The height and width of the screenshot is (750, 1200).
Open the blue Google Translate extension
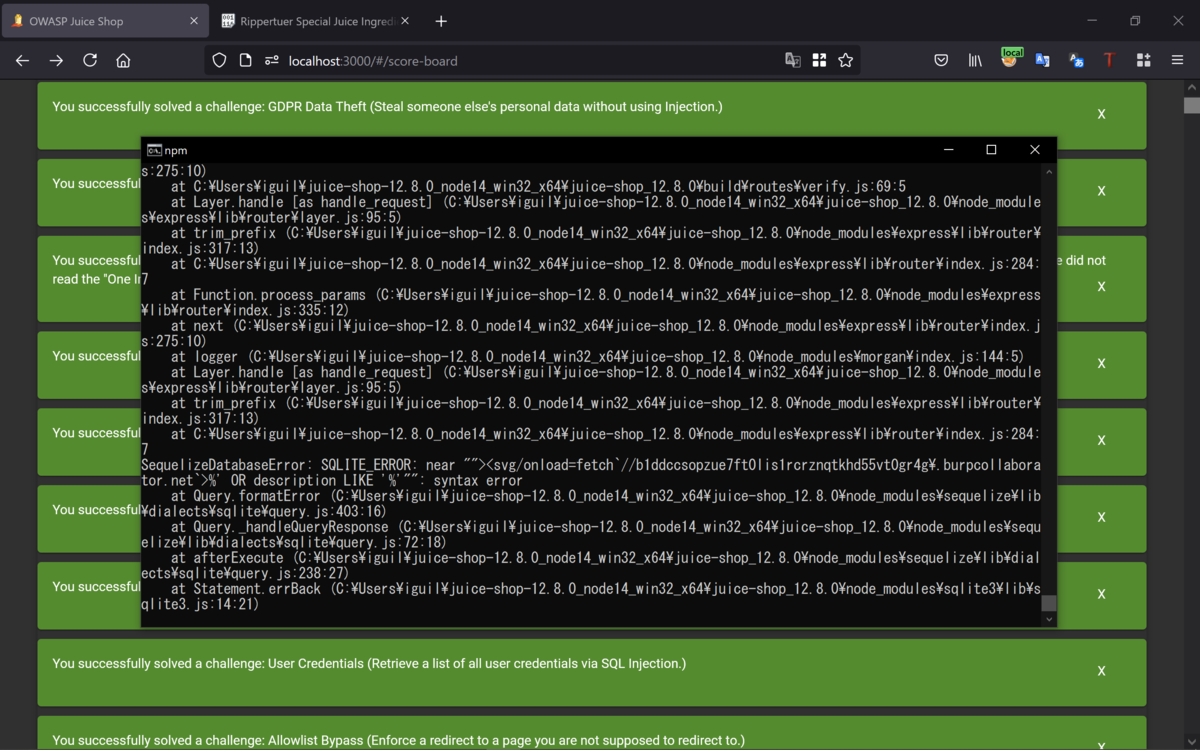pos(1042,60)
